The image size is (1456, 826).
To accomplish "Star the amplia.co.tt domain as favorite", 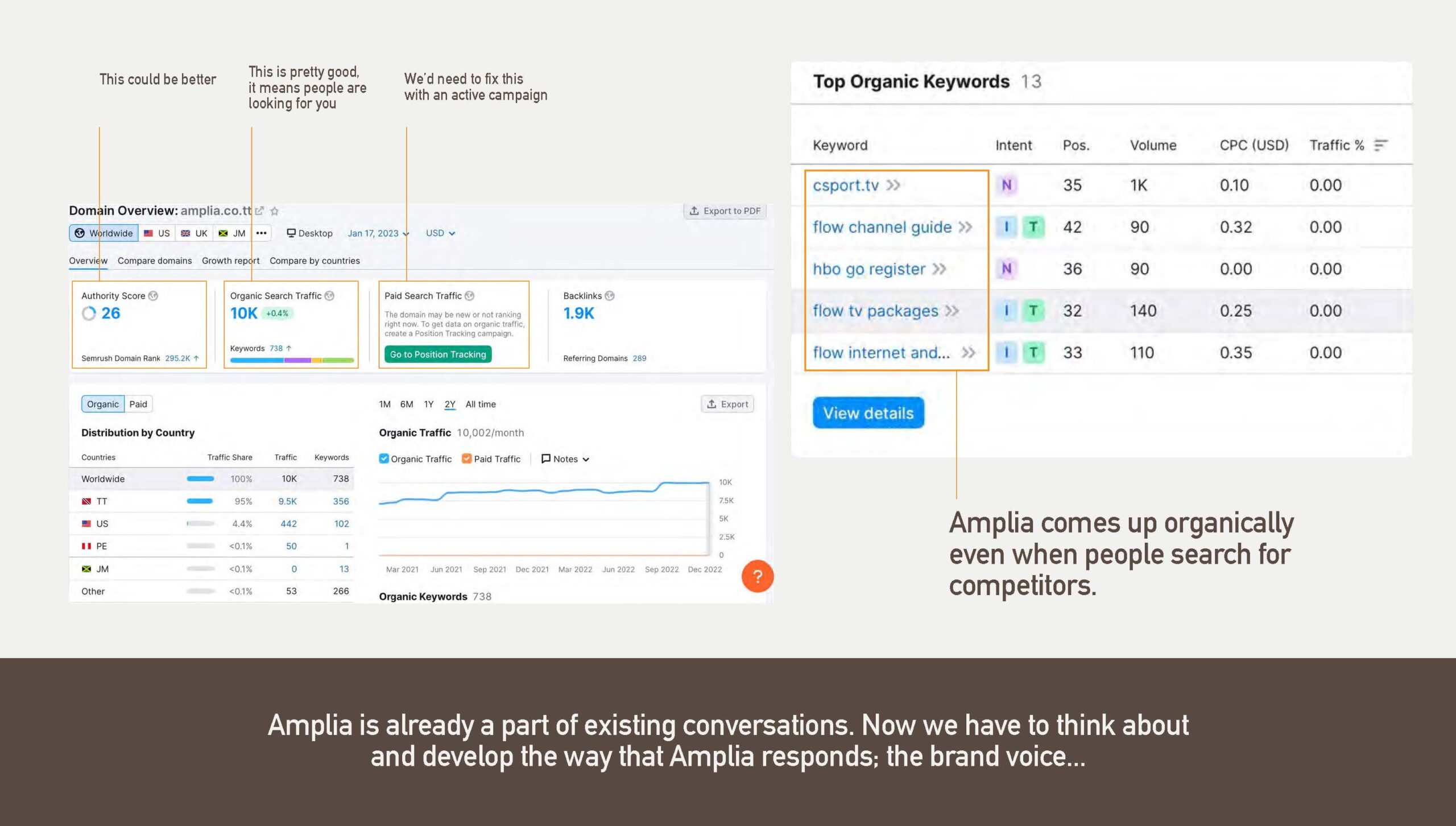I will tap(275, 211).
